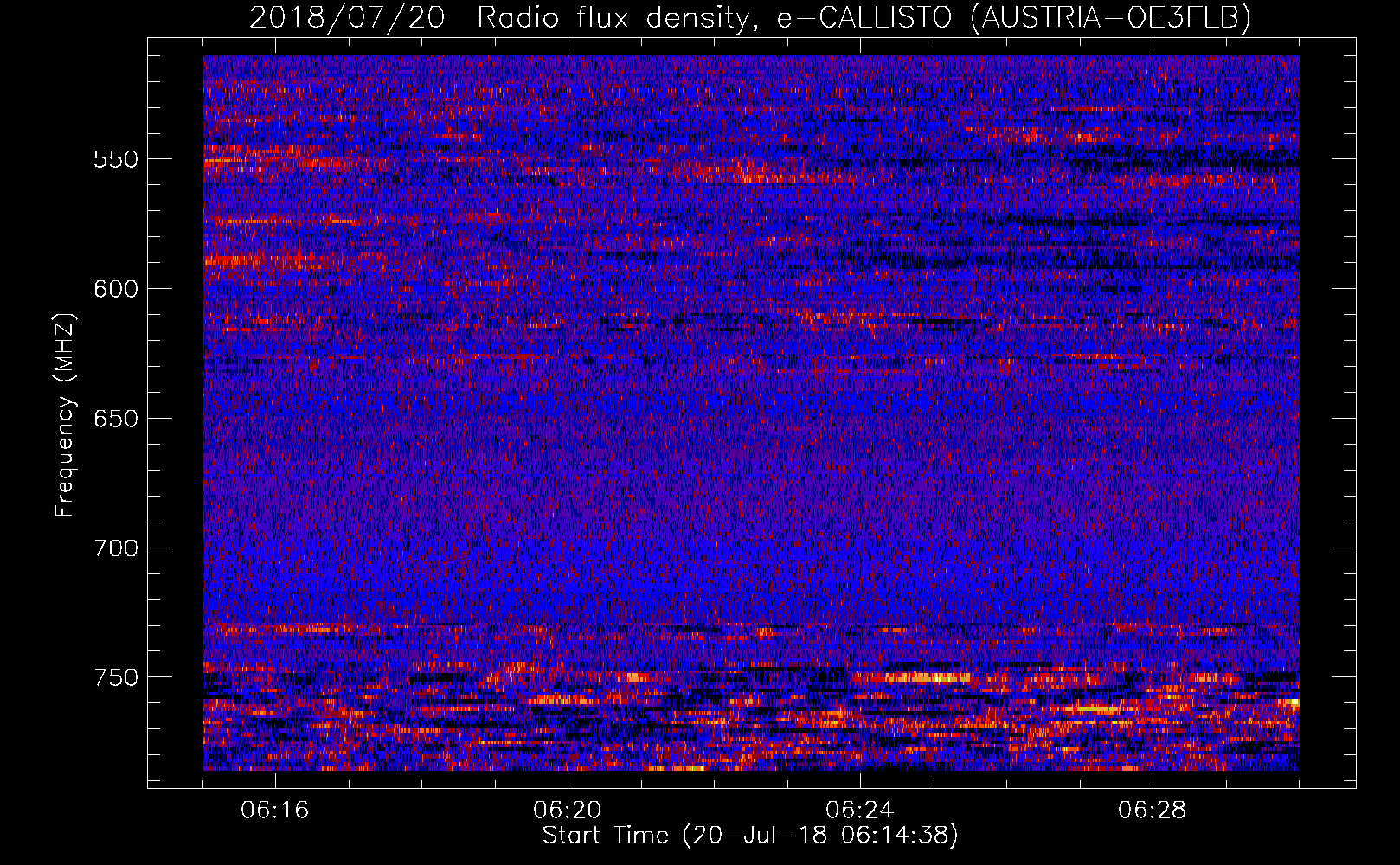The image size is (1400, 865).
Task: Click the 06:20 time tick label
Action: pyautogui.click(x=568, y=811)
